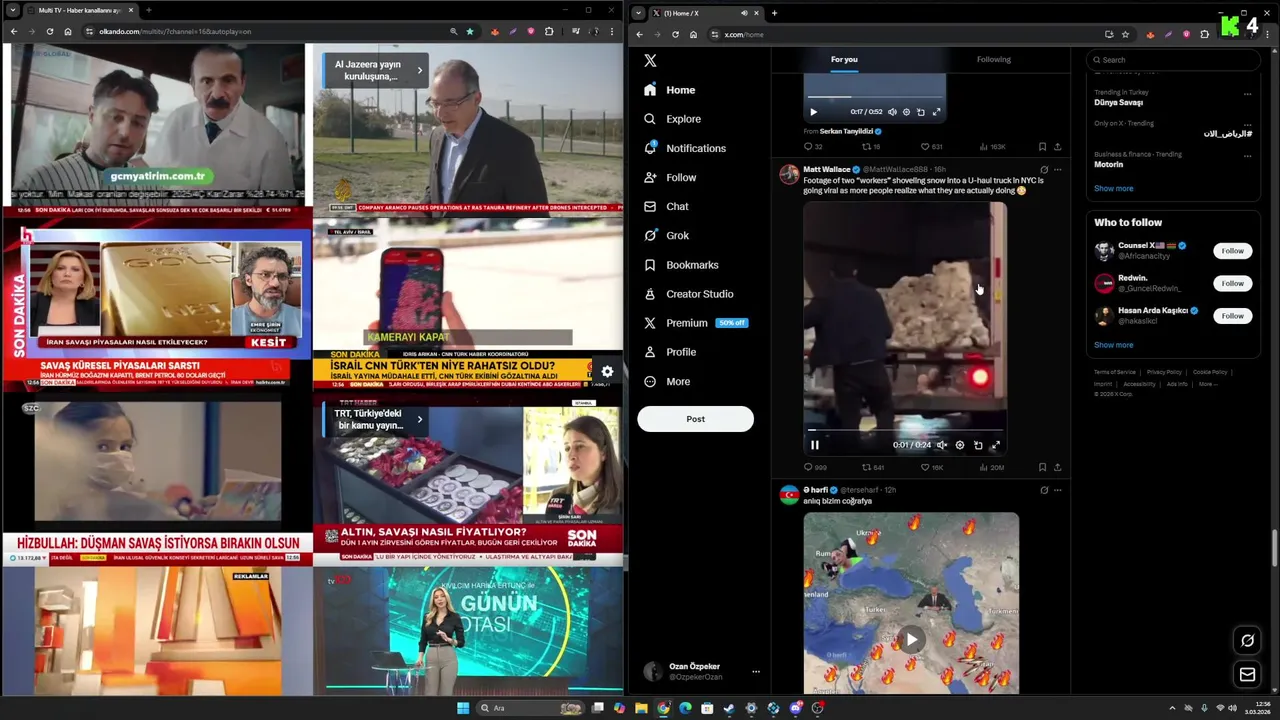Bookmark the Matt Wallace post

pos(1042,467)
